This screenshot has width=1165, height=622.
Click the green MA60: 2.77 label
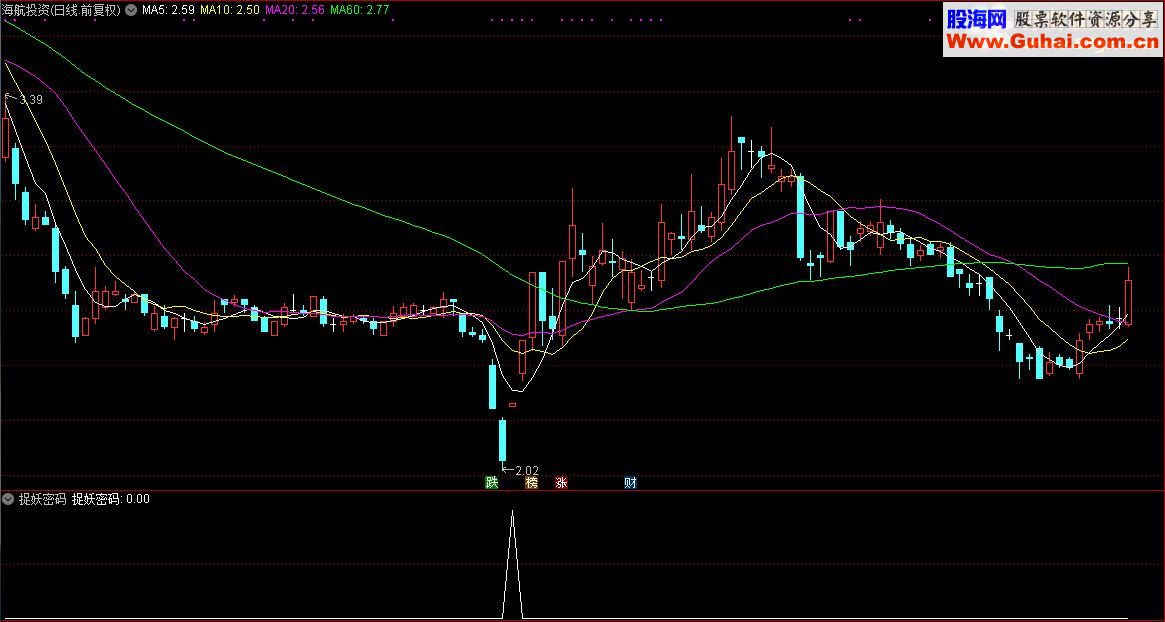pos(360,10)
